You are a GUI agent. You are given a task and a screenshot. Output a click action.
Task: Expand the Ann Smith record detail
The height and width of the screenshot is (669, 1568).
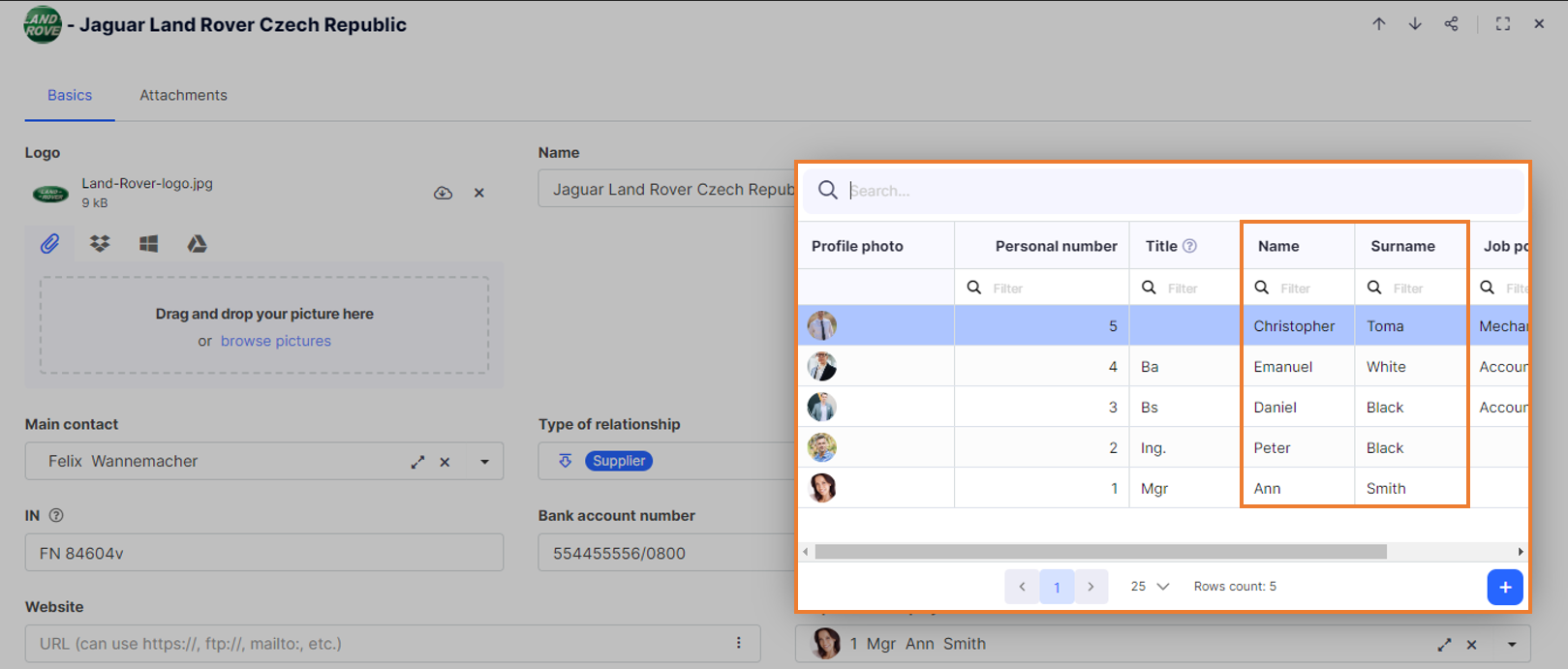[1444, 644]
